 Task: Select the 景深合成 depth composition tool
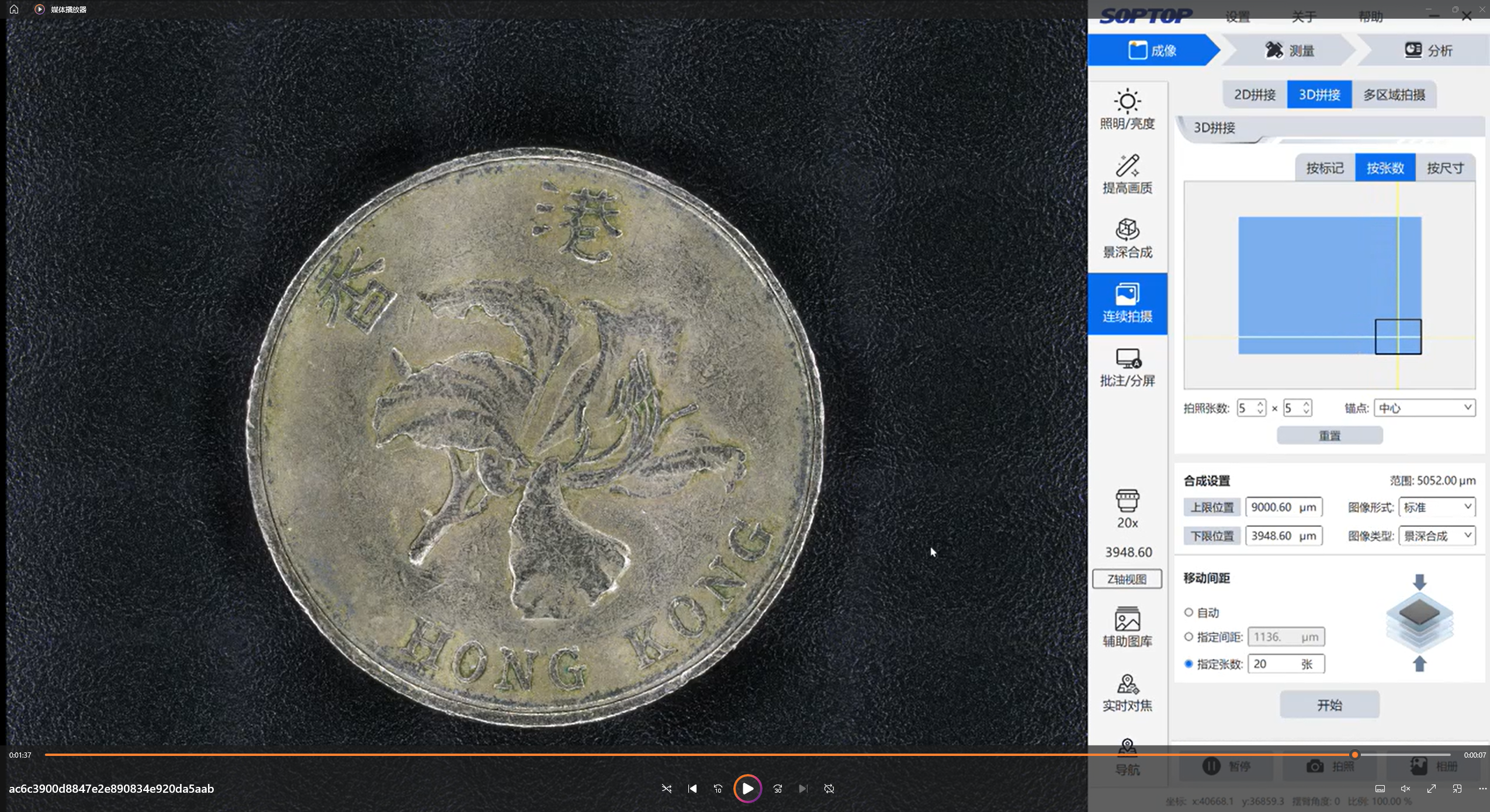point(1127,238)
